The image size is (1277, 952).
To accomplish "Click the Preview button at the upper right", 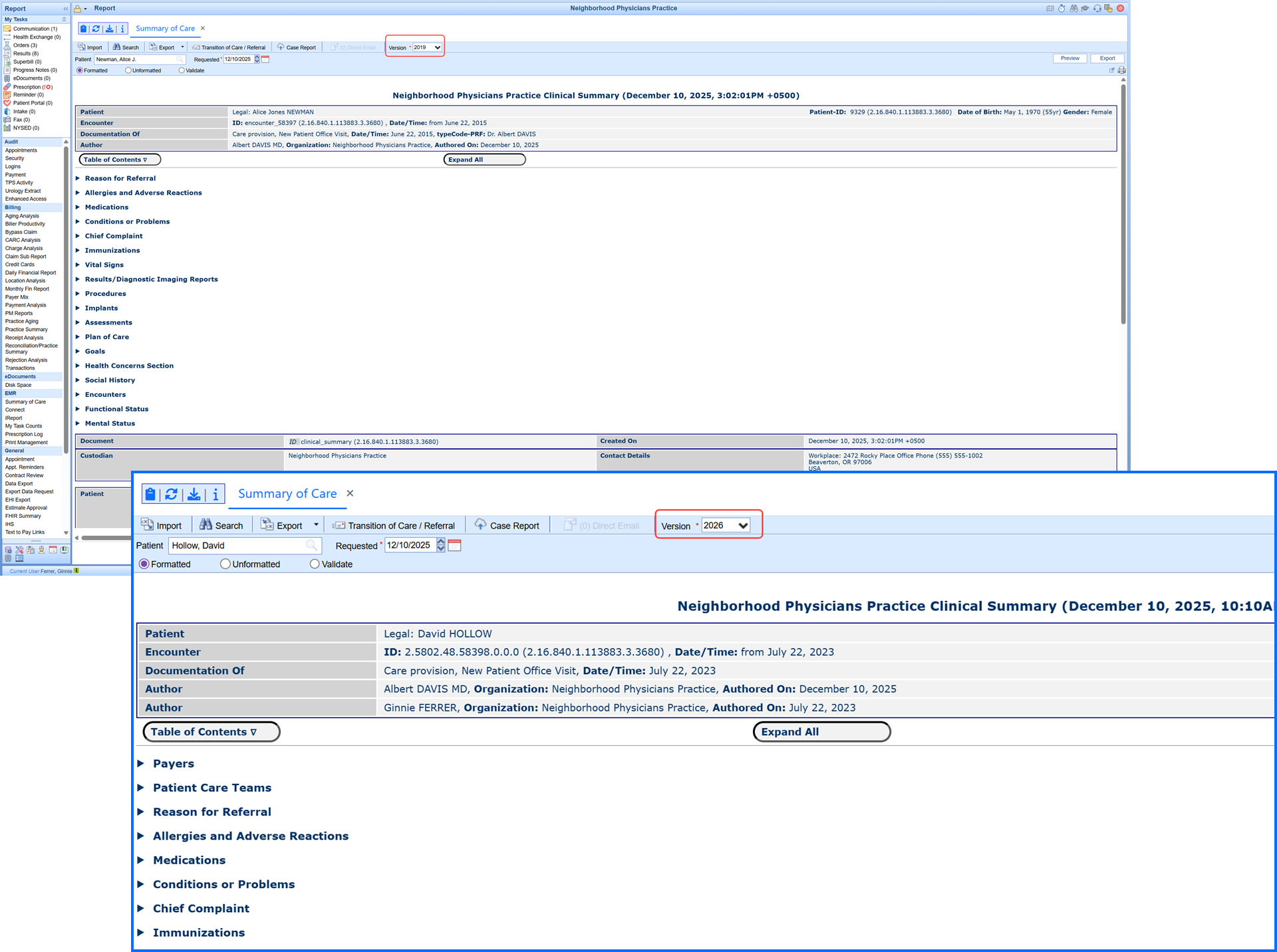I will pyautogui.click(x=1069, y=59).
